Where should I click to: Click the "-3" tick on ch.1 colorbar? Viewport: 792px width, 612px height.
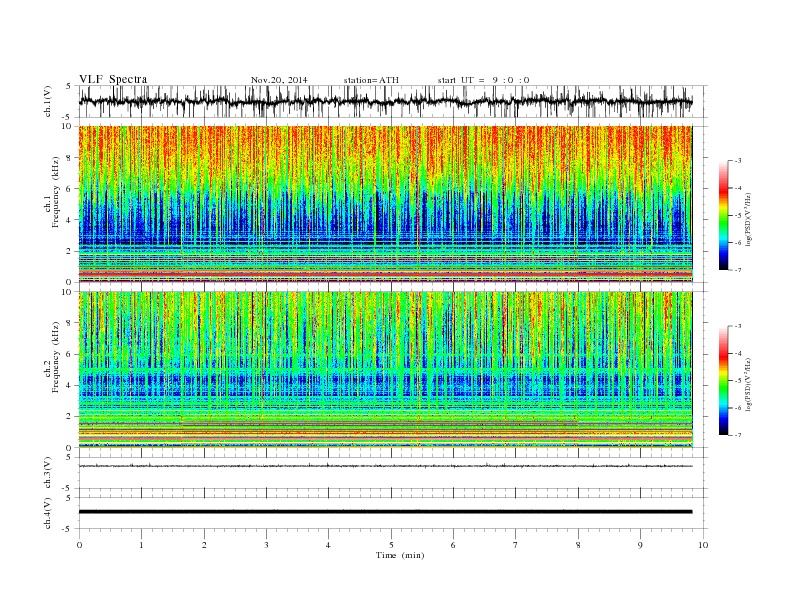(737, 161)
